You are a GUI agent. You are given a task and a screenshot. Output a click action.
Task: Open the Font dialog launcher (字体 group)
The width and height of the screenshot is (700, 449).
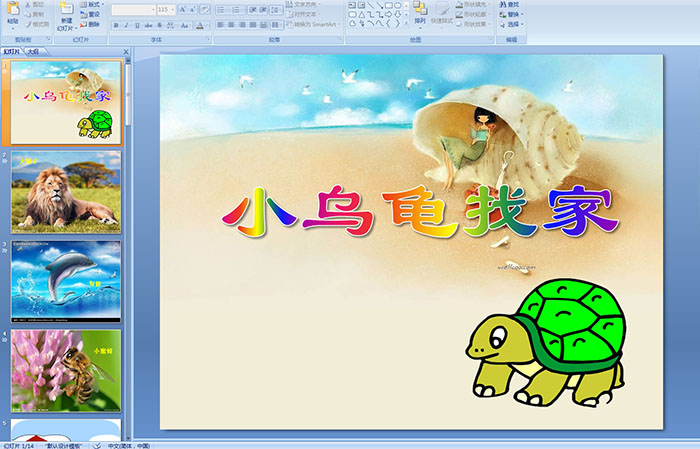coord(208,40)
